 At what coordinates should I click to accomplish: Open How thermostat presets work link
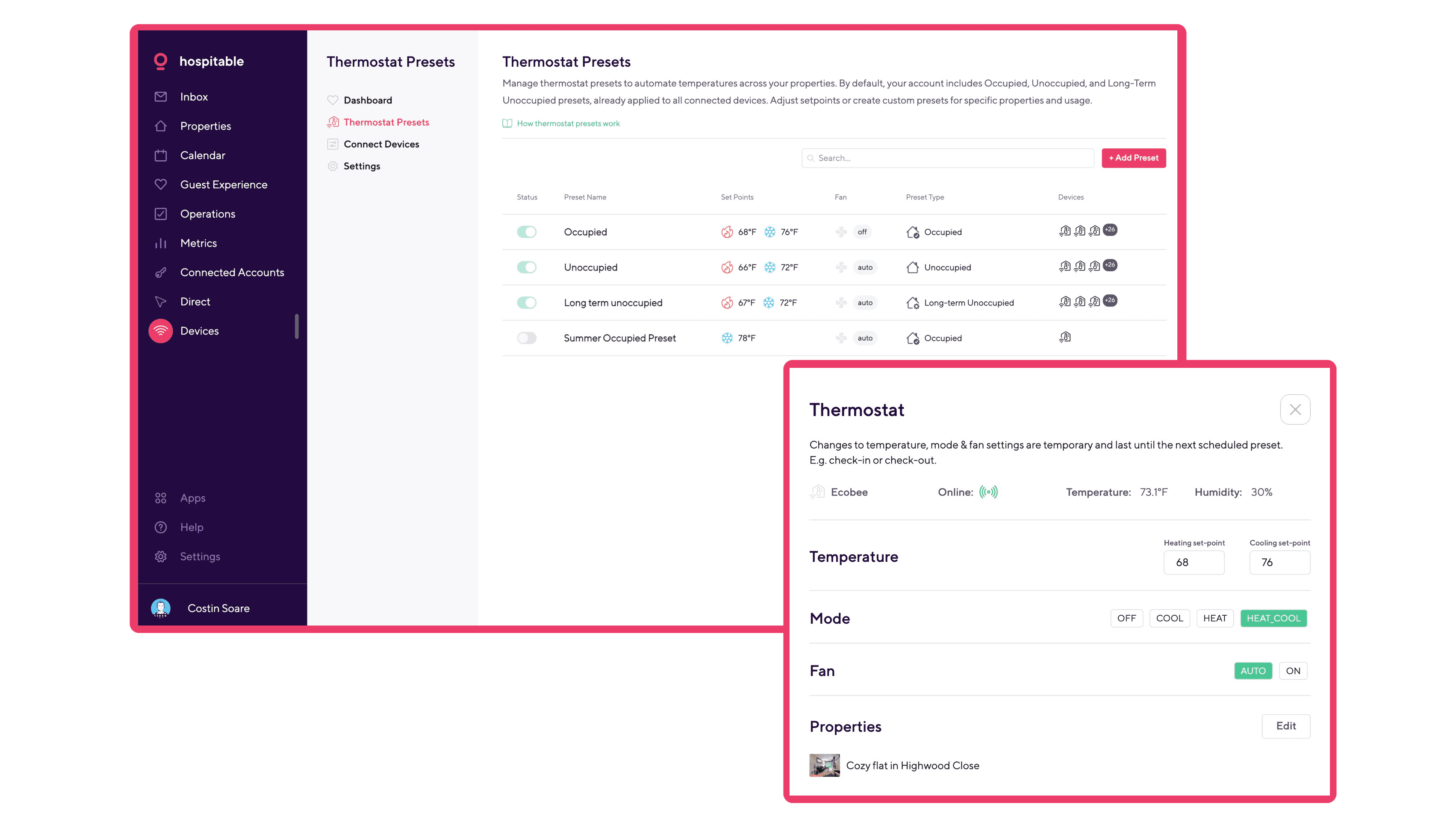pyautogui.click(x=568, y=123)
